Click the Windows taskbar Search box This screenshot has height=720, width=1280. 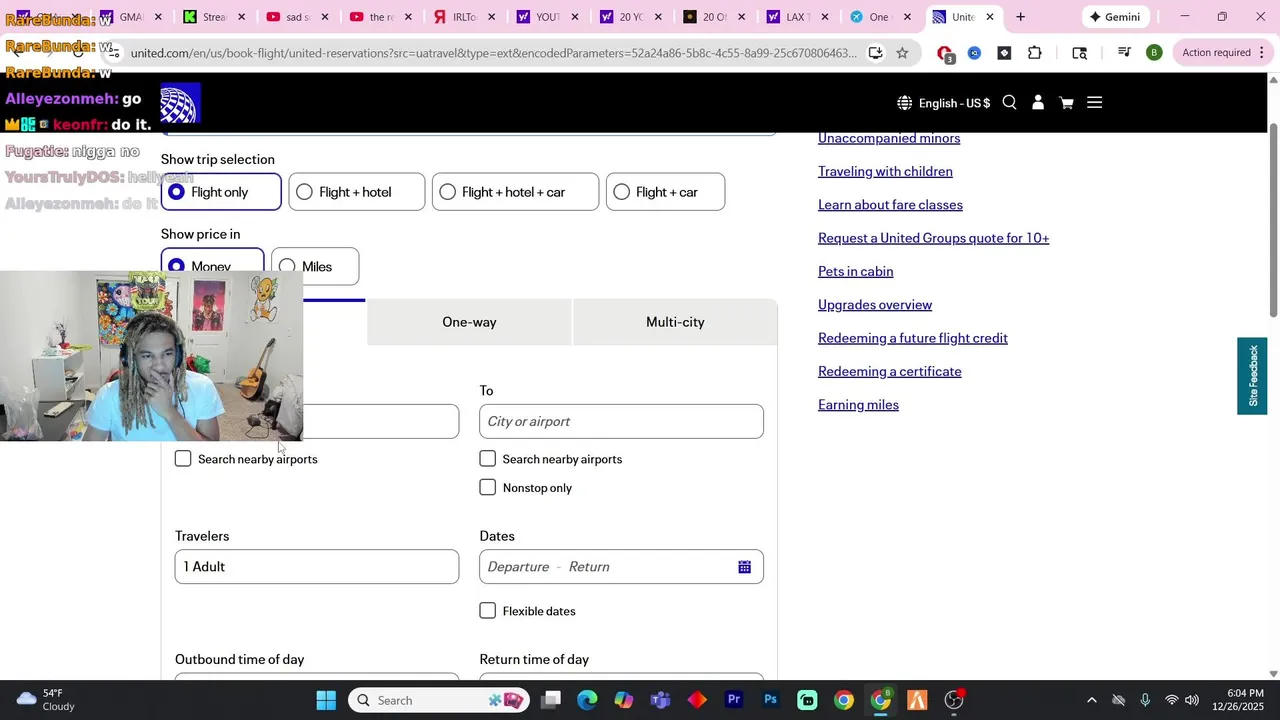coord(440,700)
